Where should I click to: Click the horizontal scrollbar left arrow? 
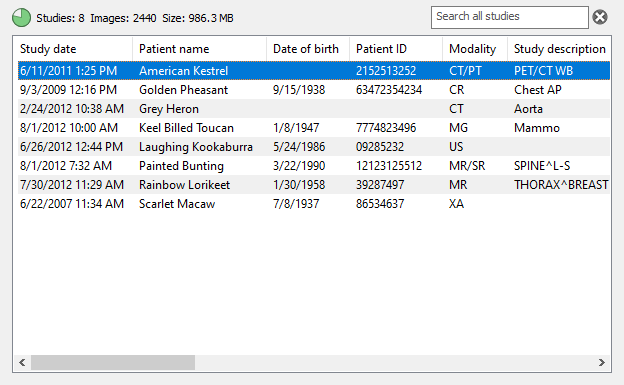pos(22,362)
